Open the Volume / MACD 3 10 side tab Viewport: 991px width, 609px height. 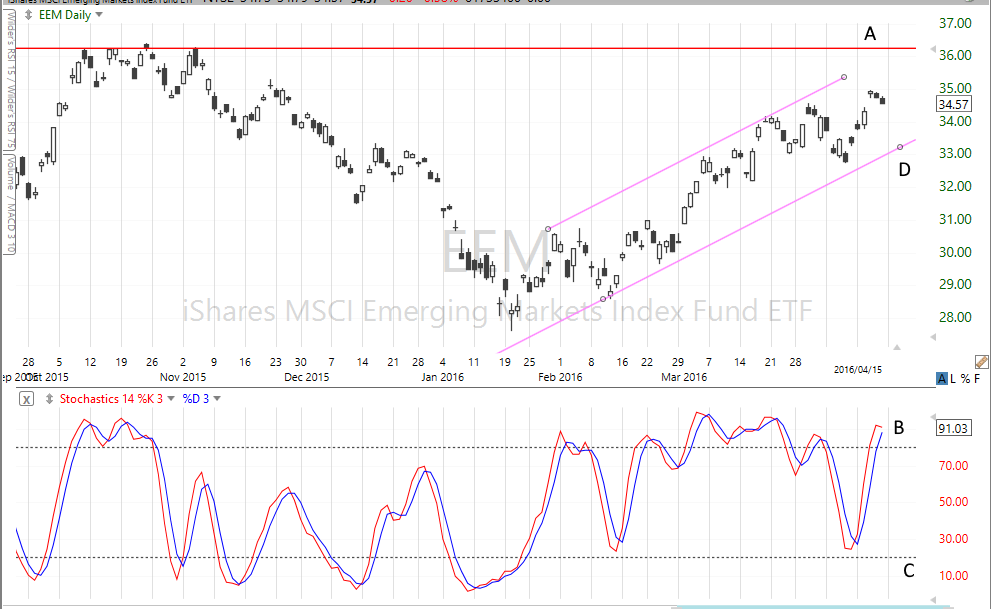pyautogui.click(x=9, y=203)
